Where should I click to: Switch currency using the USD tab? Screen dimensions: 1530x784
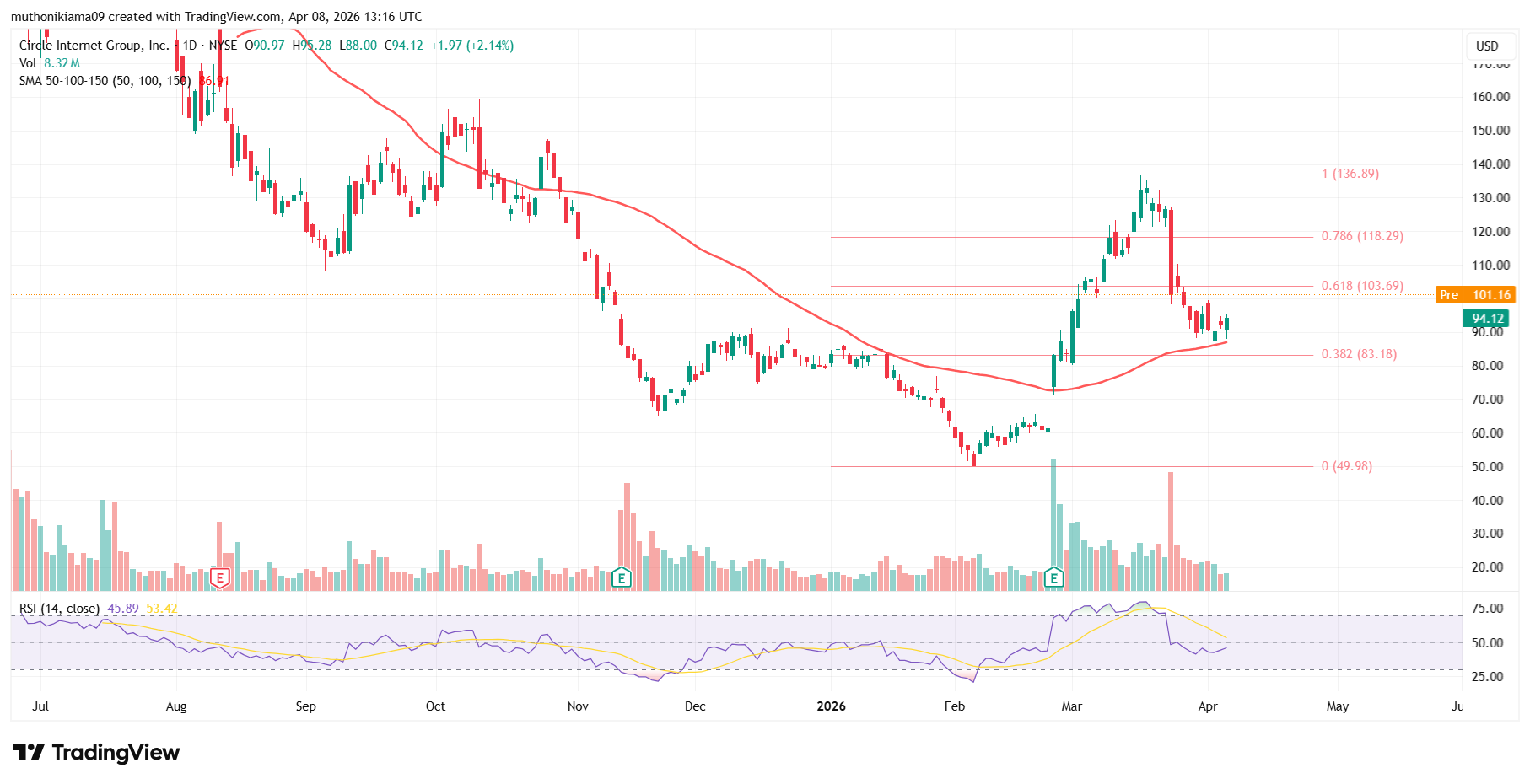(1489, 46)
